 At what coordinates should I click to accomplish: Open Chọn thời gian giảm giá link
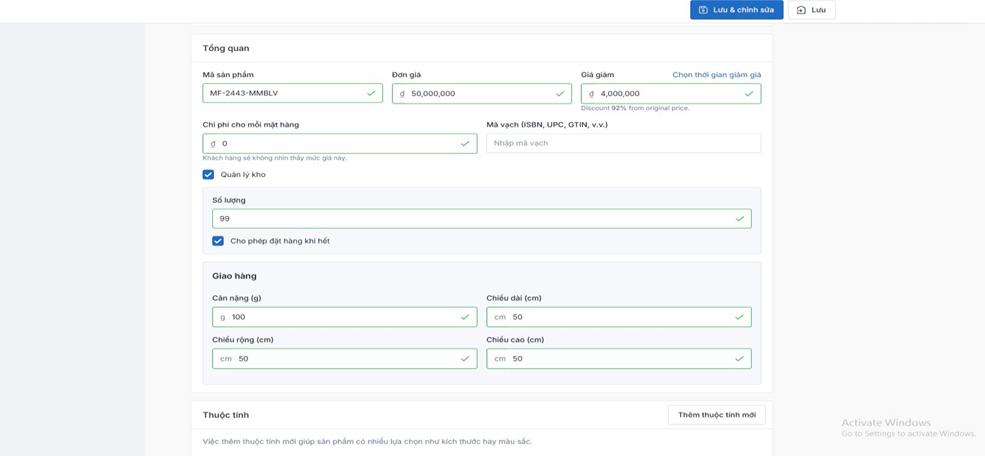[x=716, y=75]
